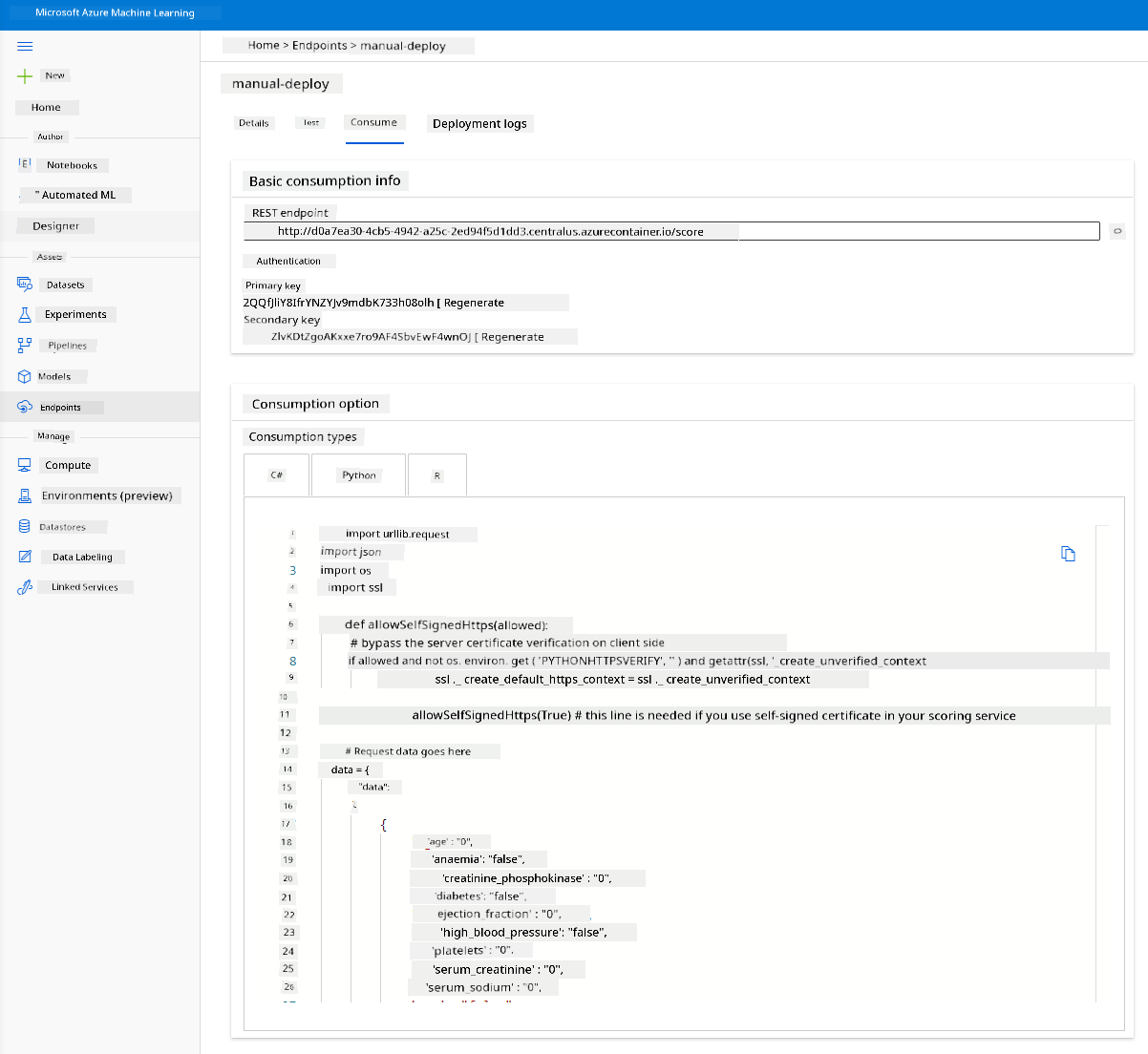Viewport: 1148px width, 1054px height.
Task: Click the Microsoft Azure Machine Learning title
Action: (x=115, y=13)
